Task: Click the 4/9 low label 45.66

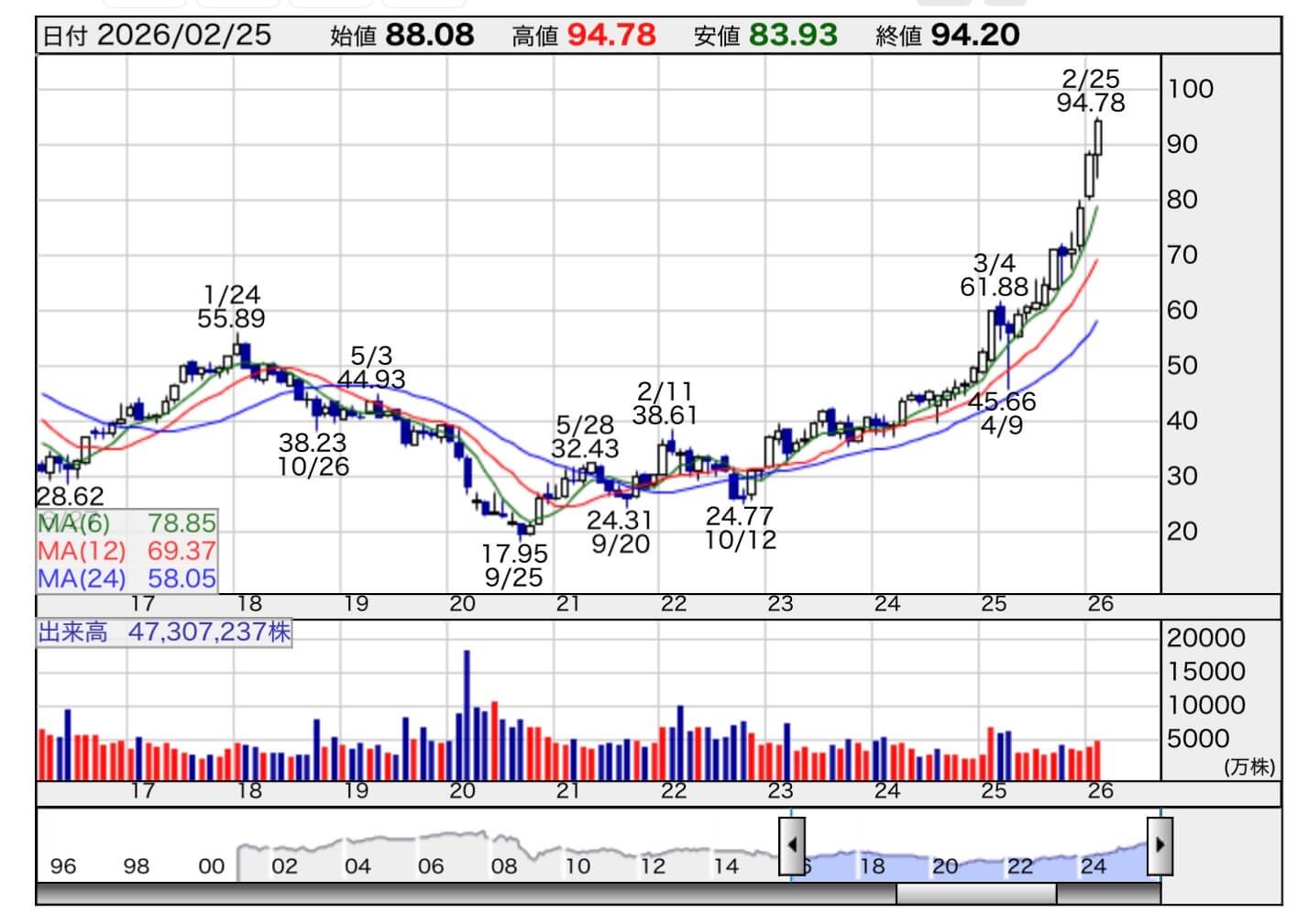Action: tap(1002, 401)
